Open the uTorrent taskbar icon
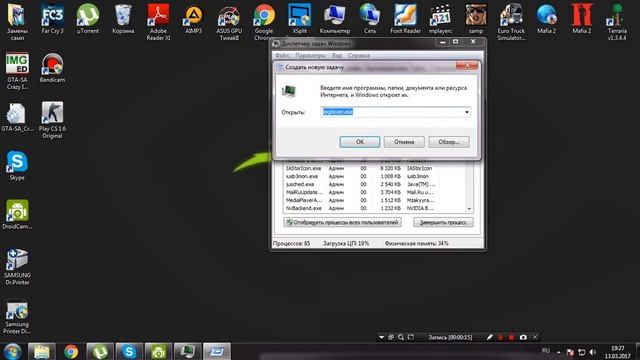This screenshot has width=640, height=360. (100, 351)
